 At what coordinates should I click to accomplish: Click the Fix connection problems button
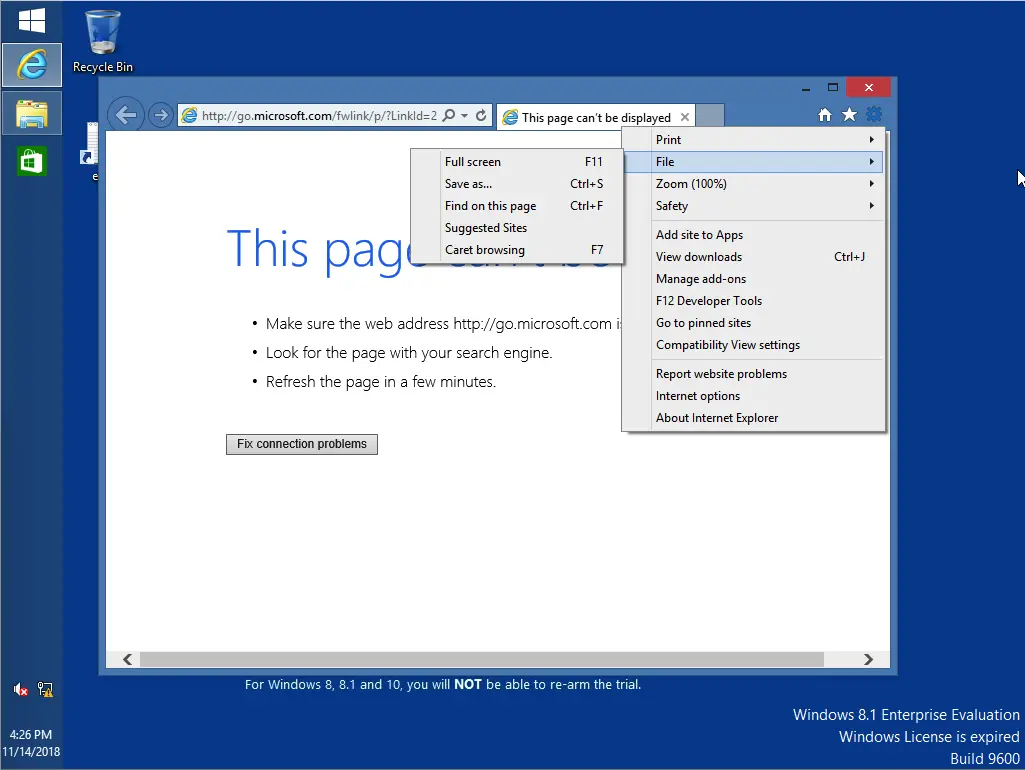pos(301,444)
